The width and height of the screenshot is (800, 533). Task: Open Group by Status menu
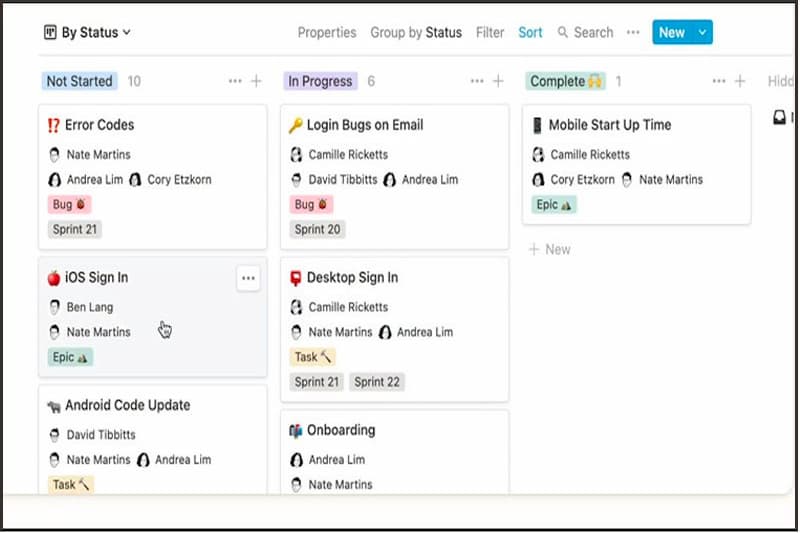click(x=416, y=33)
